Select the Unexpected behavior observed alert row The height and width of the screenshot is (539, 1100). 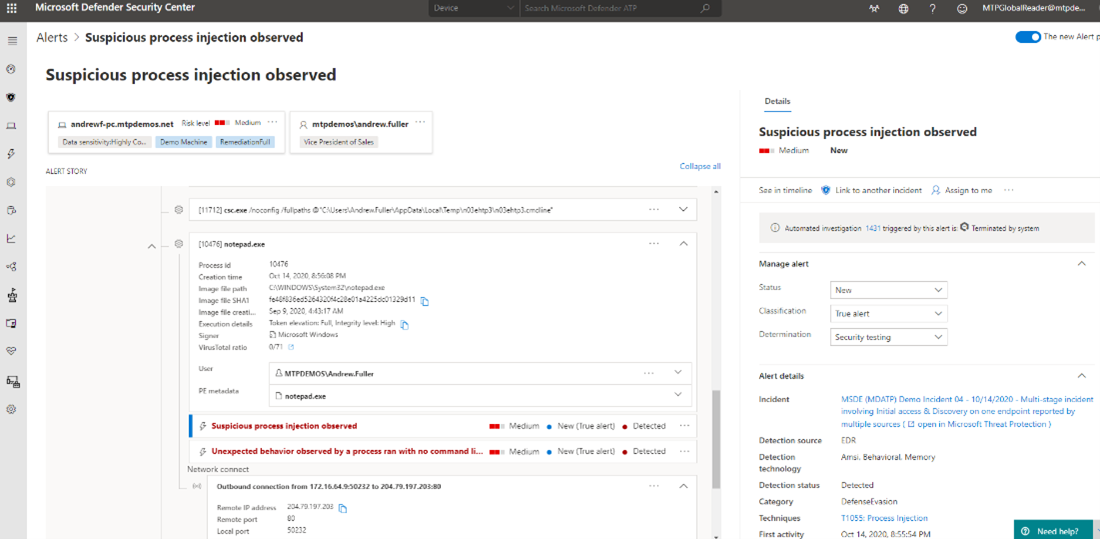click(x=443, y=451)
